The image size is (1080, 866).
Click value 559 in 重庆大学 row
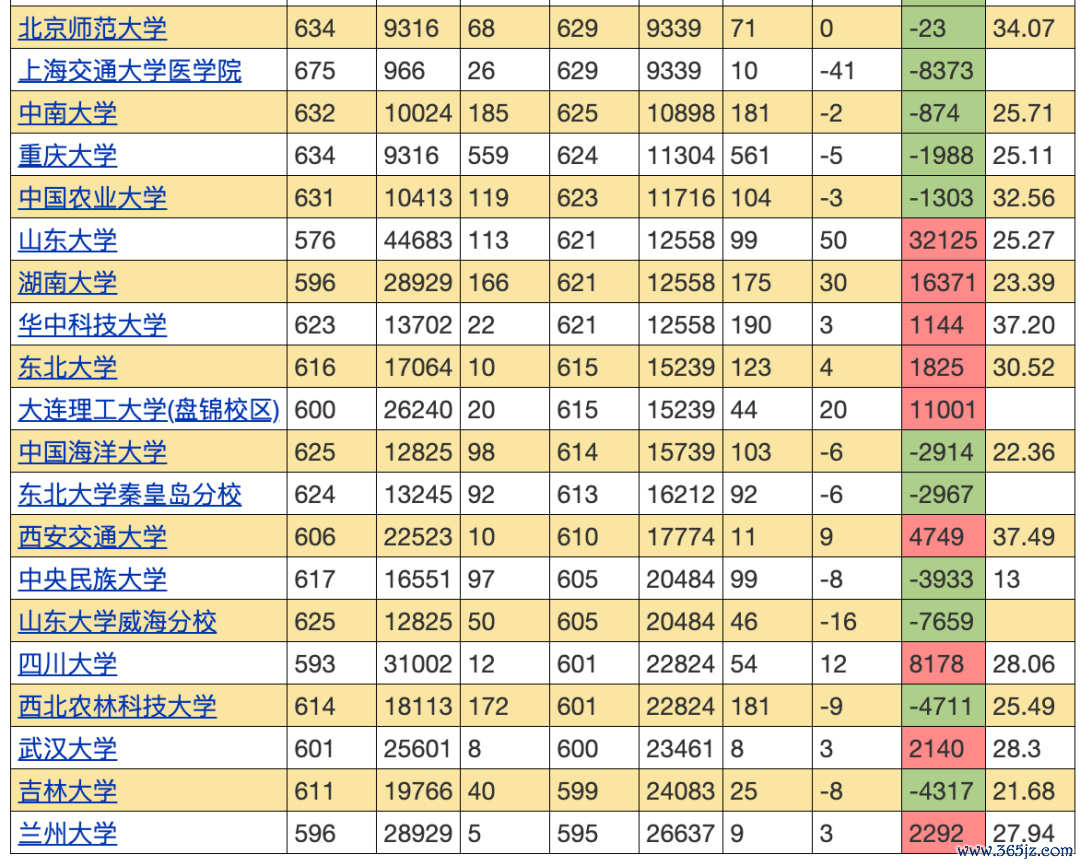click(x=488, y=156)
